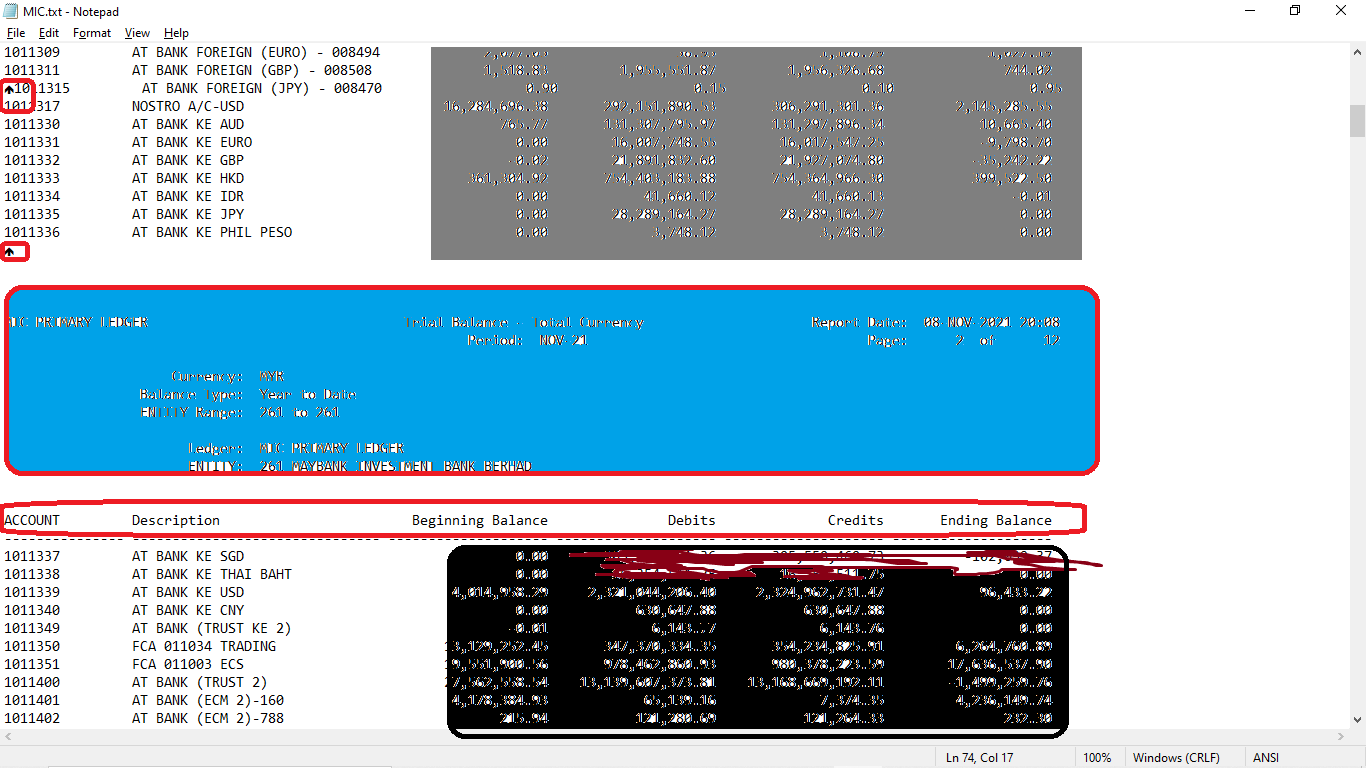The height and width of the screenshot is (768, 1366).
Task: Restore down the Notepad window
Action: click(1295, 11)
